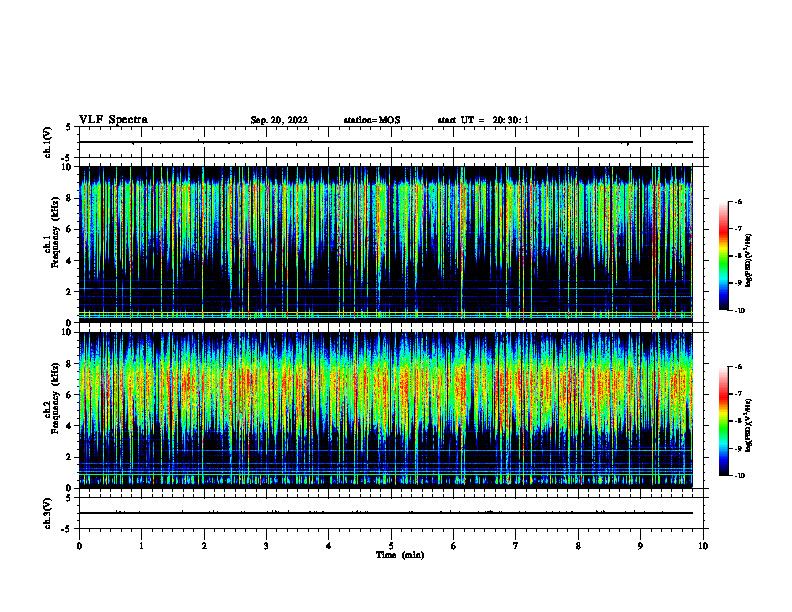Click the "-6" label on ch.1 colorbar
This screenshot has width=792, height=612.
click(x=738, y=201)
